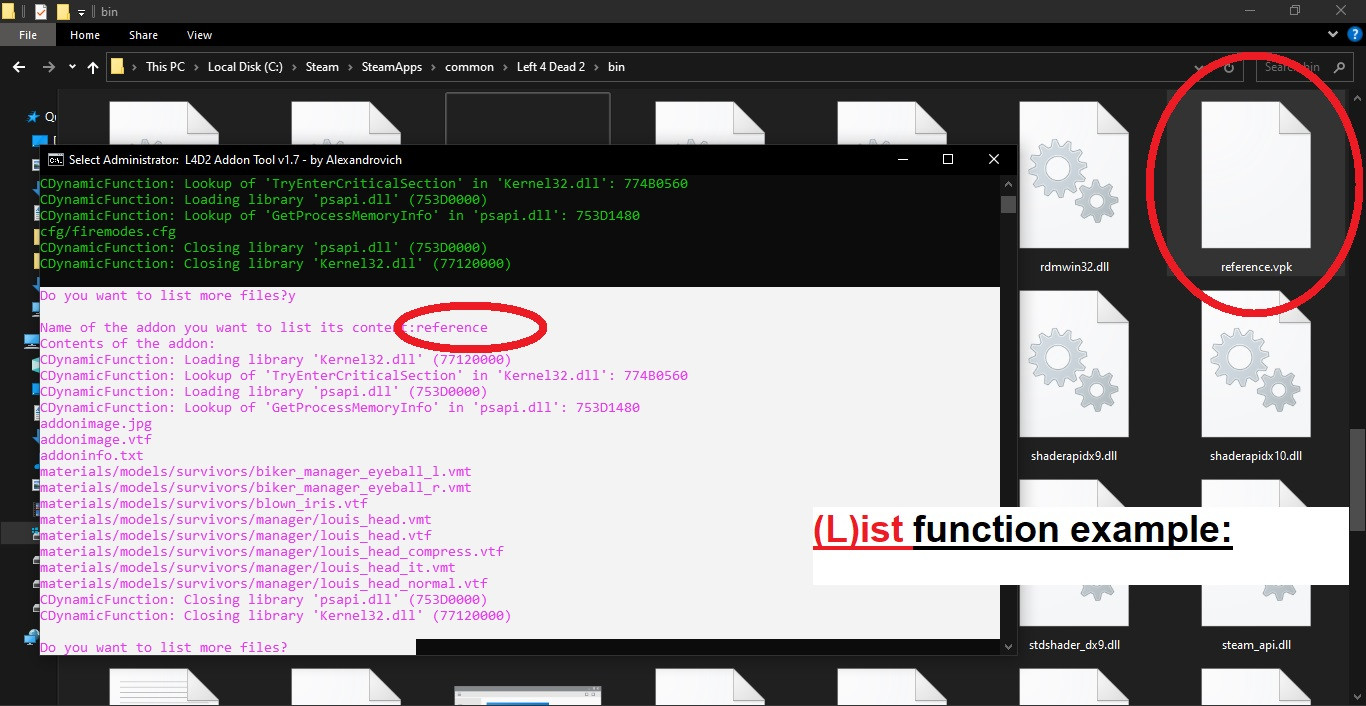Close the L4D2 Addon Tool console window
The height and width of the screenshot is (706, 1366).
point(994,160)
